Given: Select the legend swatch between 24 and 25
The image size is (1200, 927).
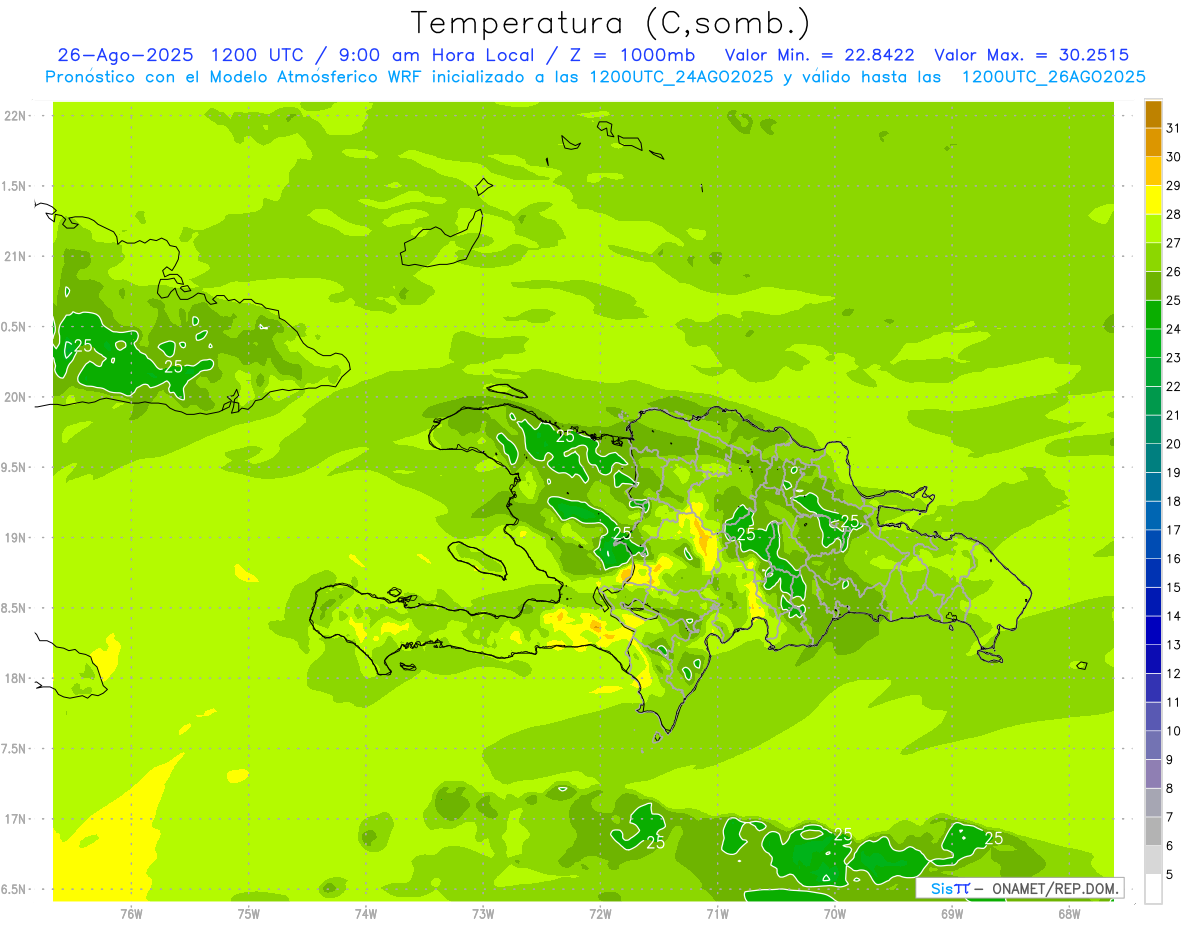Looking at the screenshot, I should [1153, 315].
